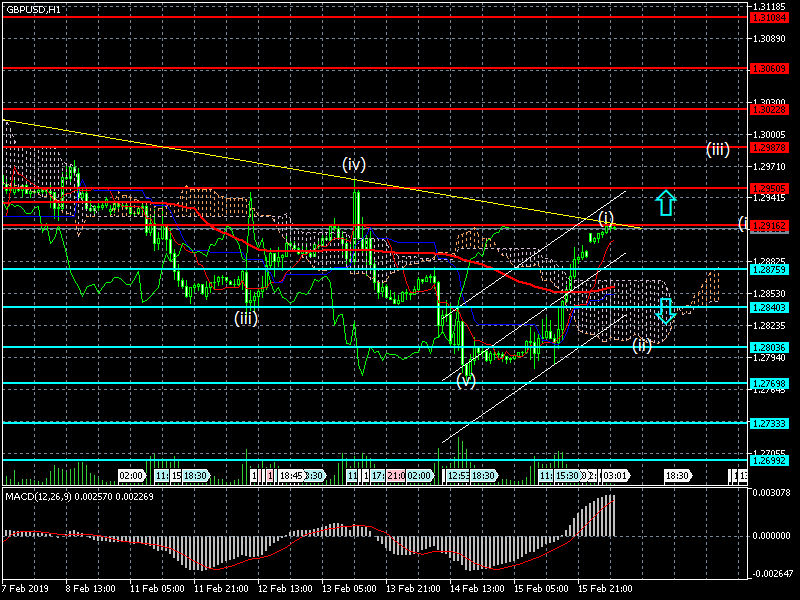Select the (i) wave label in the channel
The height and width of the screenshot is (600, 800).
click(x=607, y=217)
